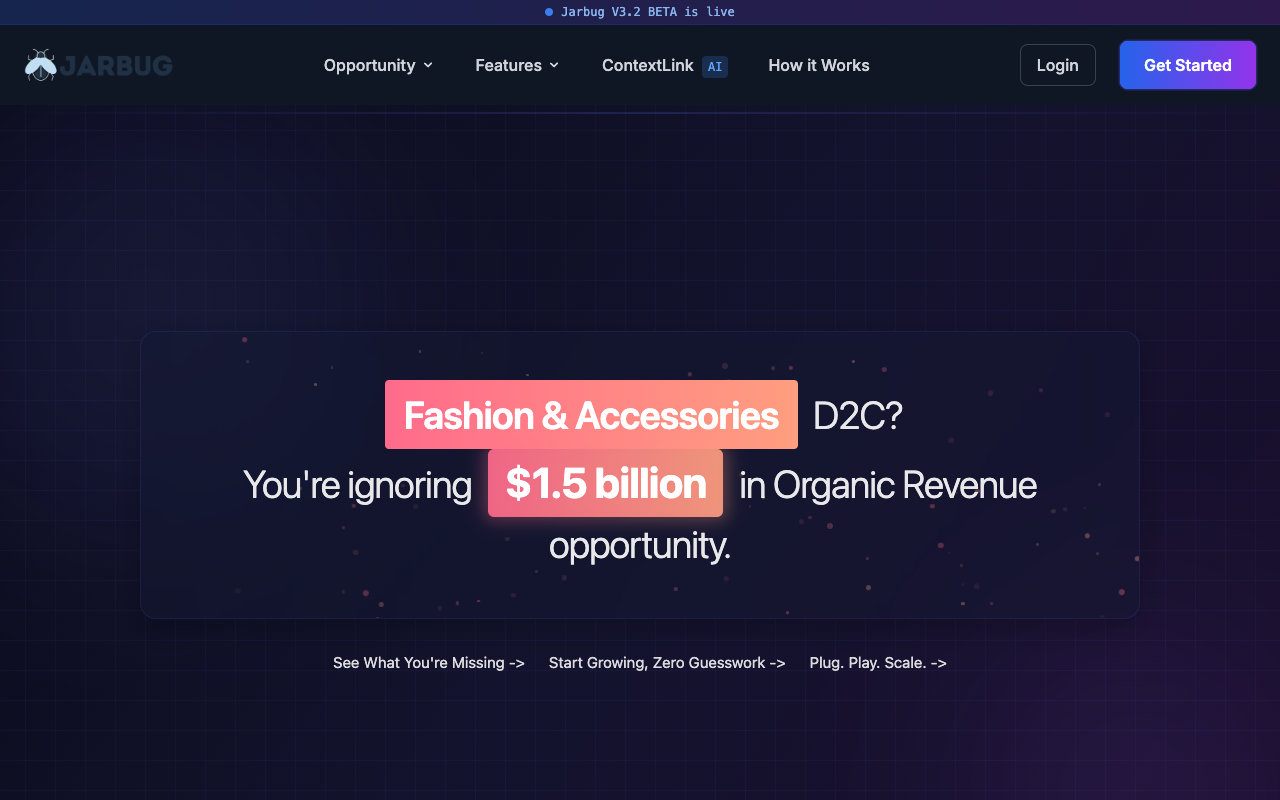Click the Fashion & Accessories highlighted label

click(x=591, y=415)
